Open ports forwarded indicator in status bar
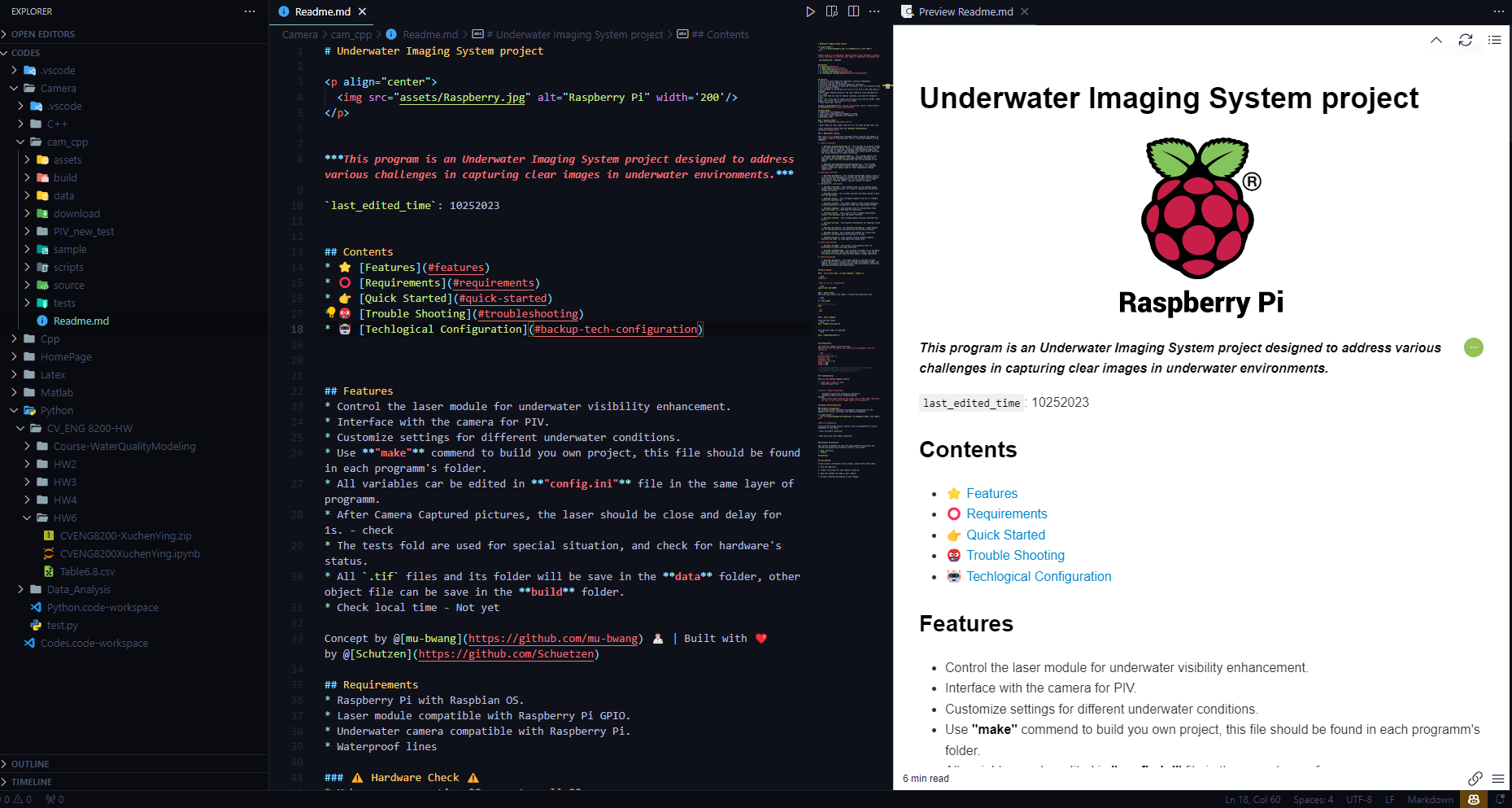 click(54, 800)
